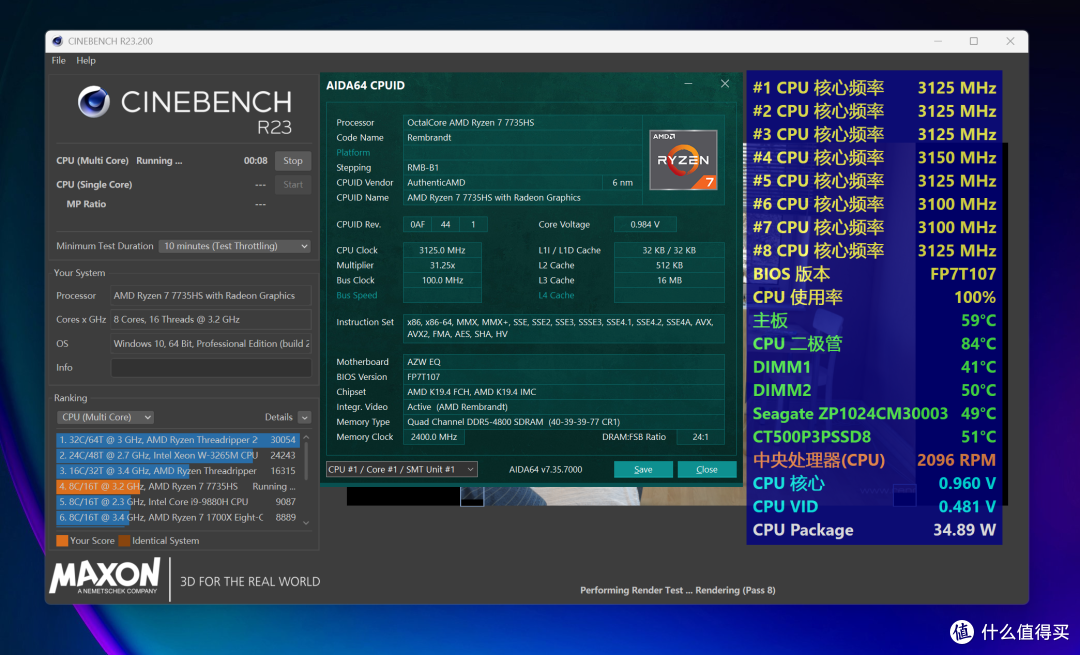Click the CPU Clock 3125.0 MHz value
The image size is (1080, 655).
[x=442, y=250]
